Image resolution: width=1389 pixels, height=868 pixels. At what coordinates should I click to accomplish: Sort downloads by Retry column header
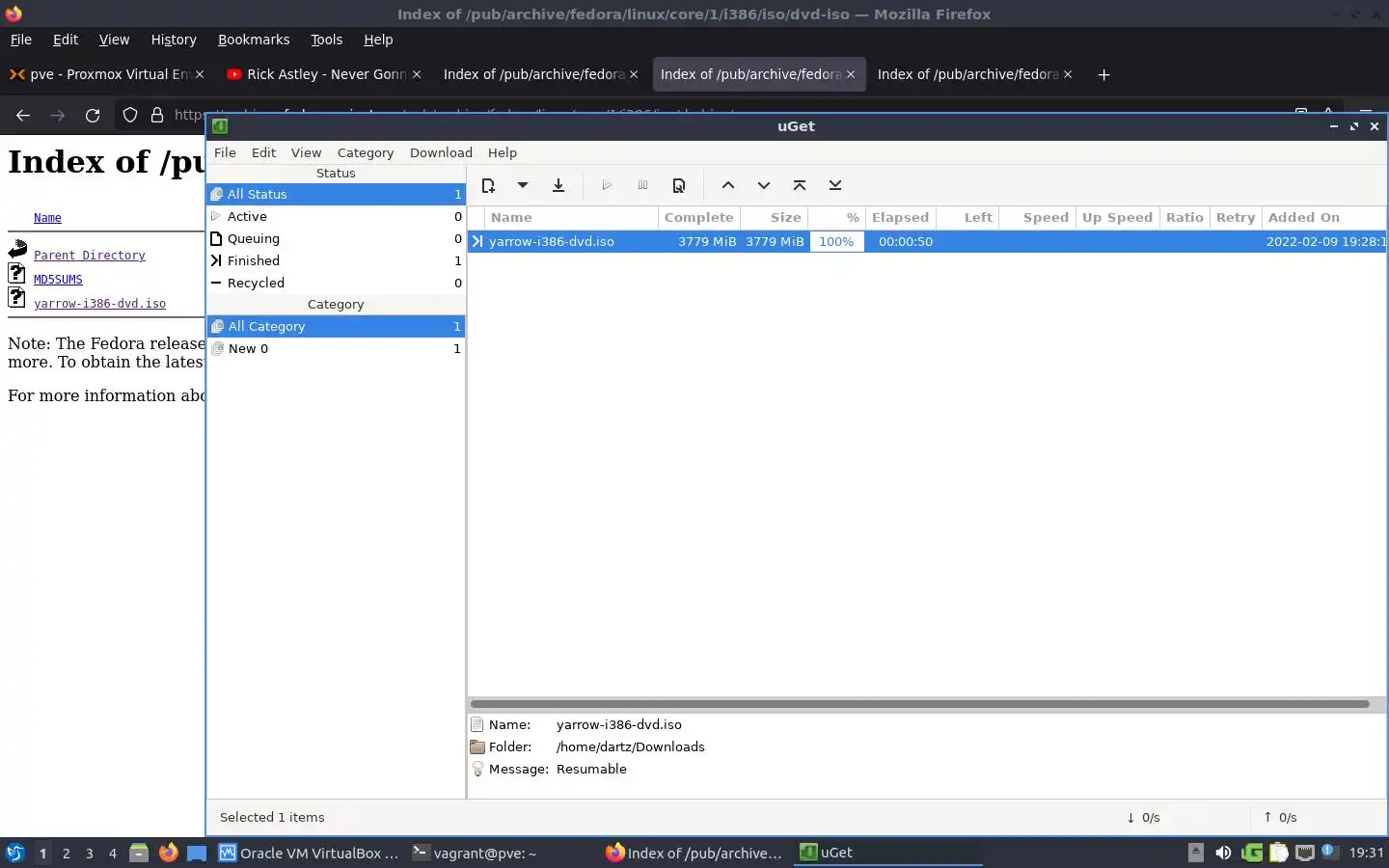(x=1236, y=217)
